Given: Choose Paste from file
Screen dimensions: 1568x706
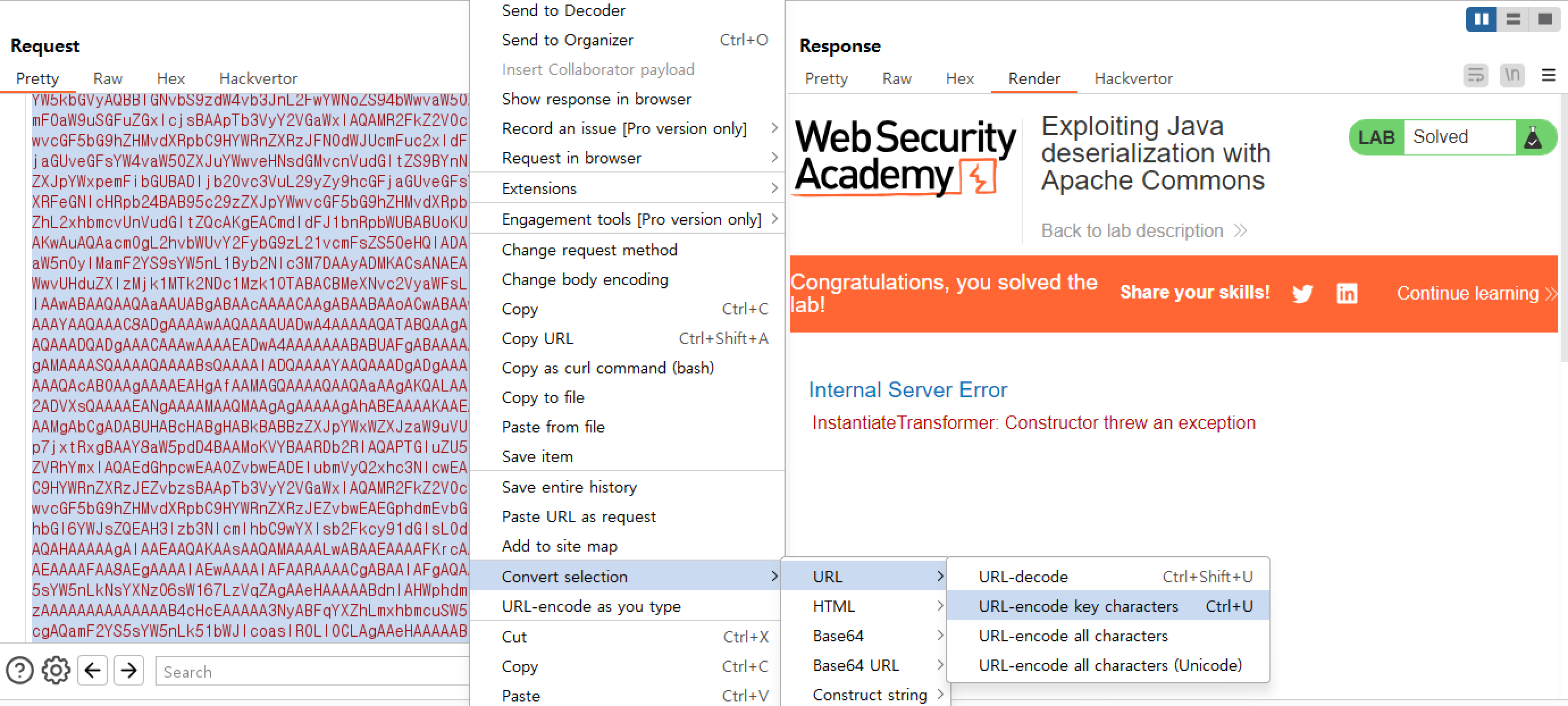Looking at the screenshot, I should [x=627, y=427].
